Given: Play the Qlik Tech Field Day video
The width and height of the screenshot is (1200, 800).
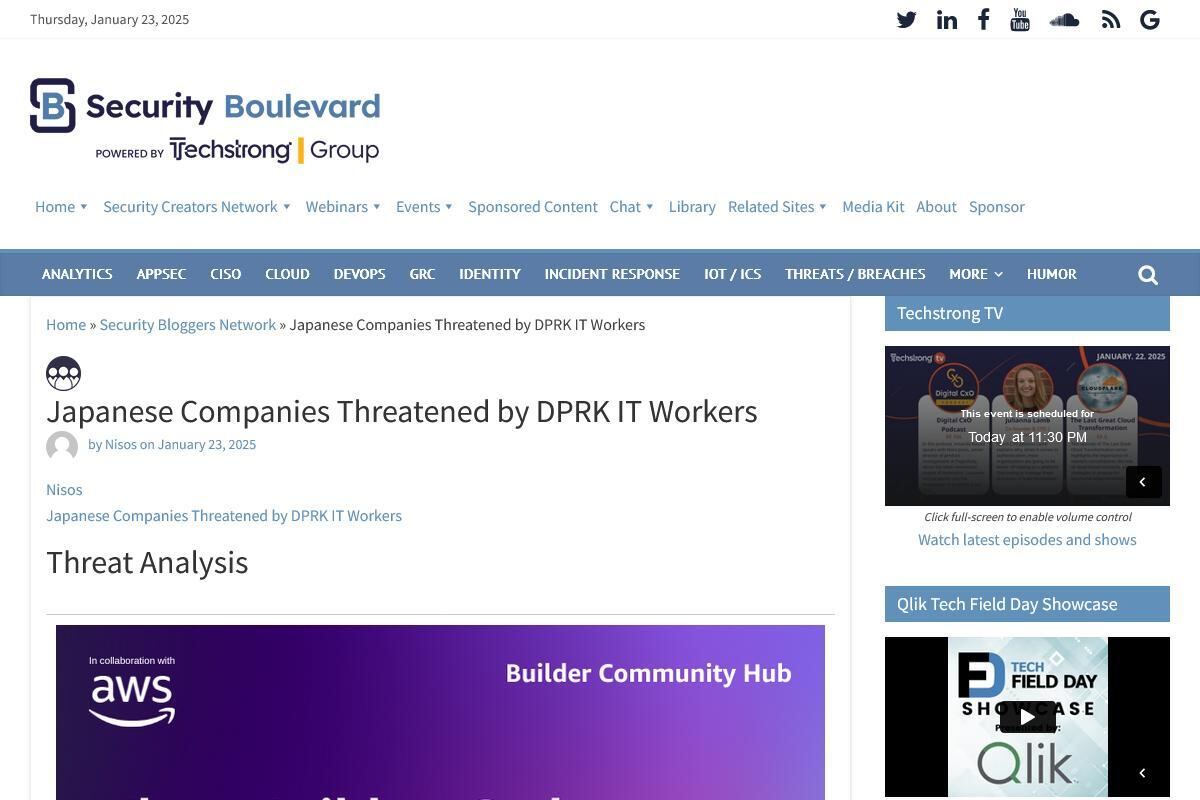Looking at the screenshot, I should pyautogui.click(x=1027, y=716).
